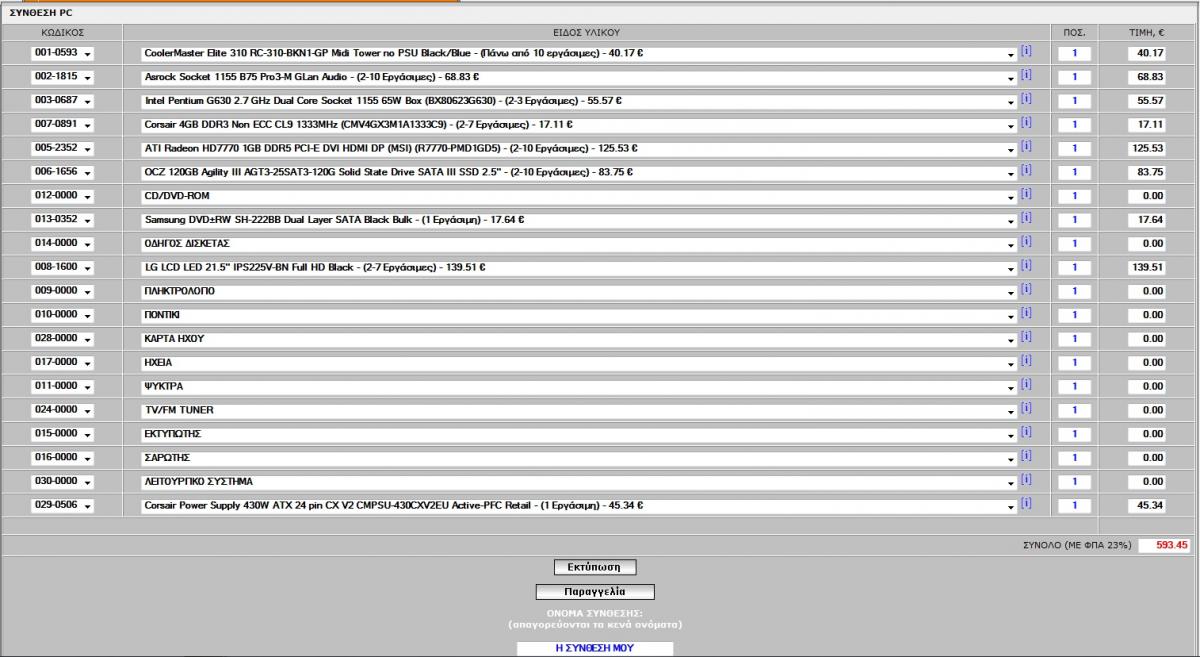This screenshot has width=1200, height=657.
Task: Click info icon in ΛΕΙΤΟΥΡΓΙΚΟ ΣΥΣΤΗΜΑ row
Action: pyautogui.click(x=1026, y=480)
